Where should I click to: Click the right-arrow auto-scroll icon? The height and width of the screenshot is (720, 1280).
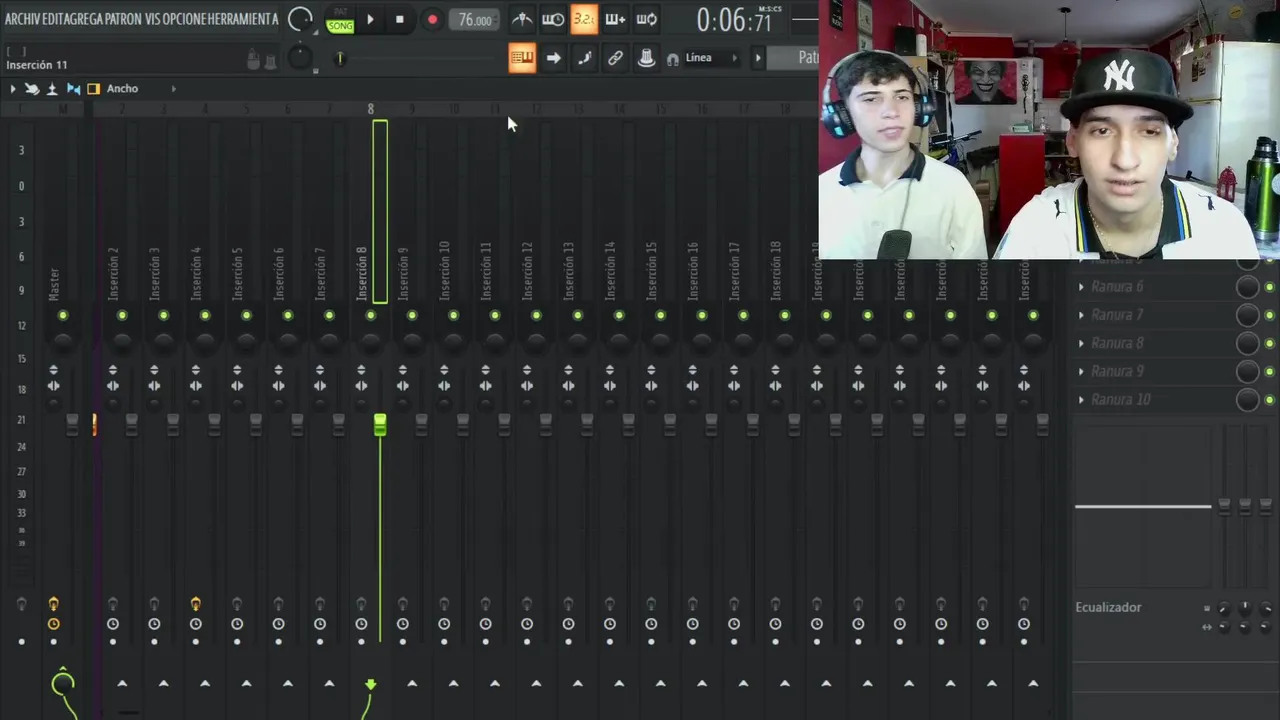click(553, 58)
